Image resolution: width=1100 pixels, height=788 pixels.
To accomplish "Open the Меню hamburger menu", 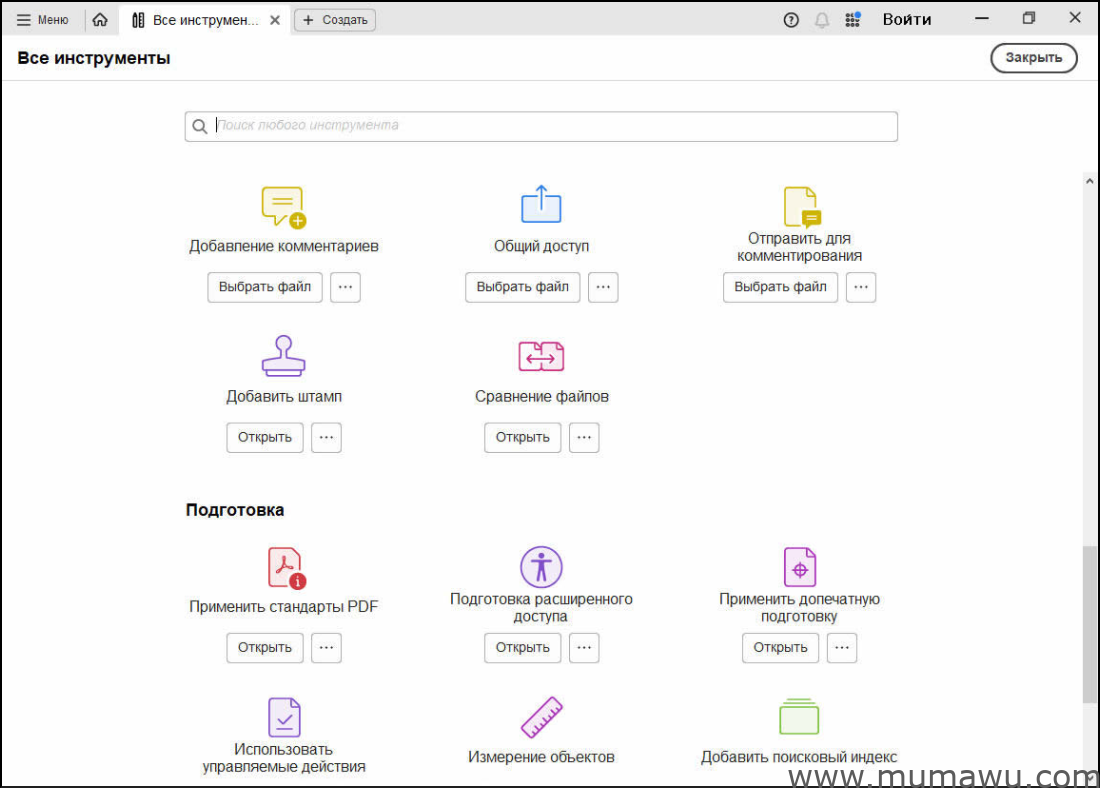I will pyautogui.click(x=43, y=19).
